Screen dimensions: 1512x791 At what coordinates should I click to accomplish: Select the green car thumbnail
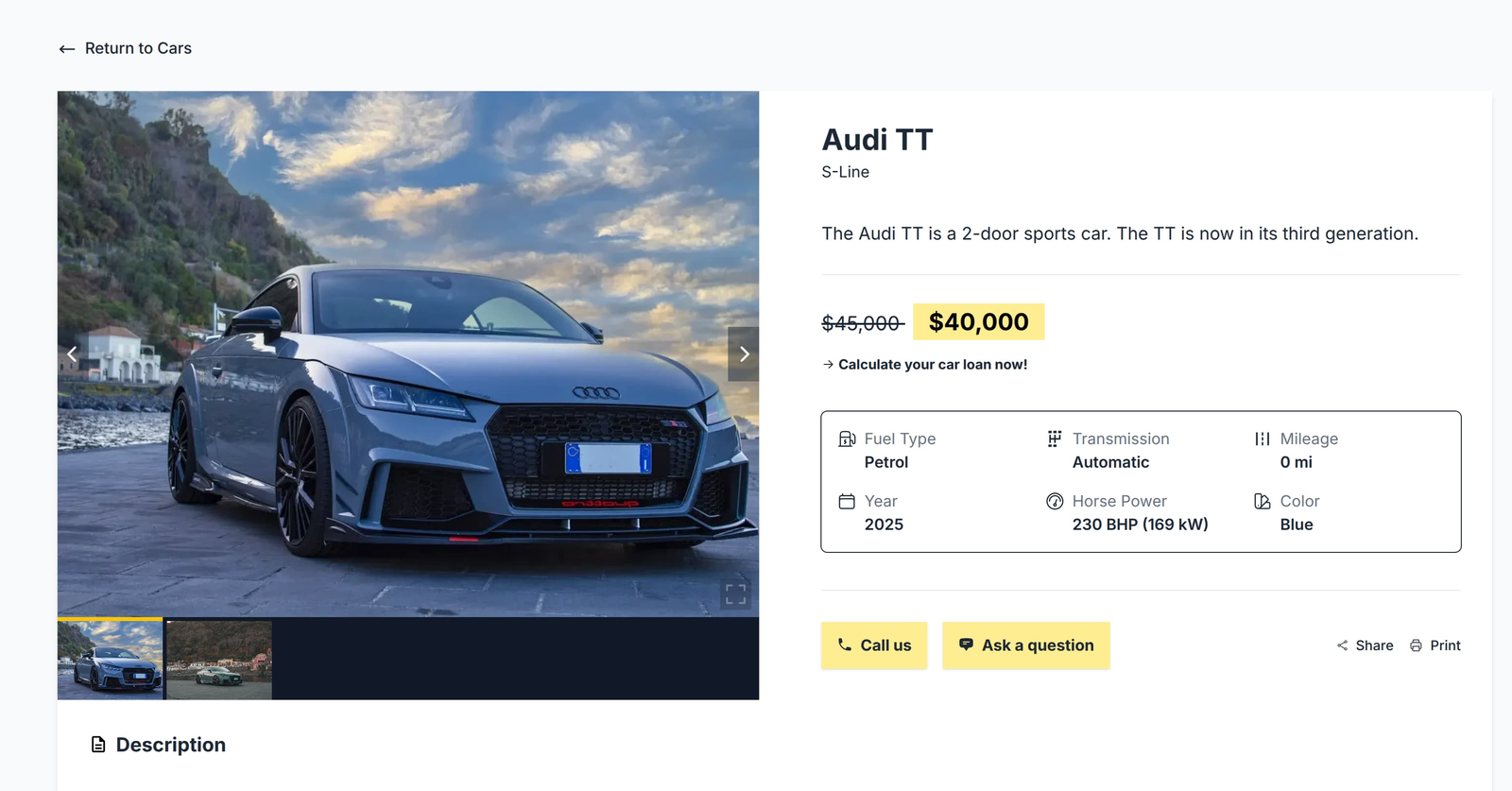pos(219,660)
